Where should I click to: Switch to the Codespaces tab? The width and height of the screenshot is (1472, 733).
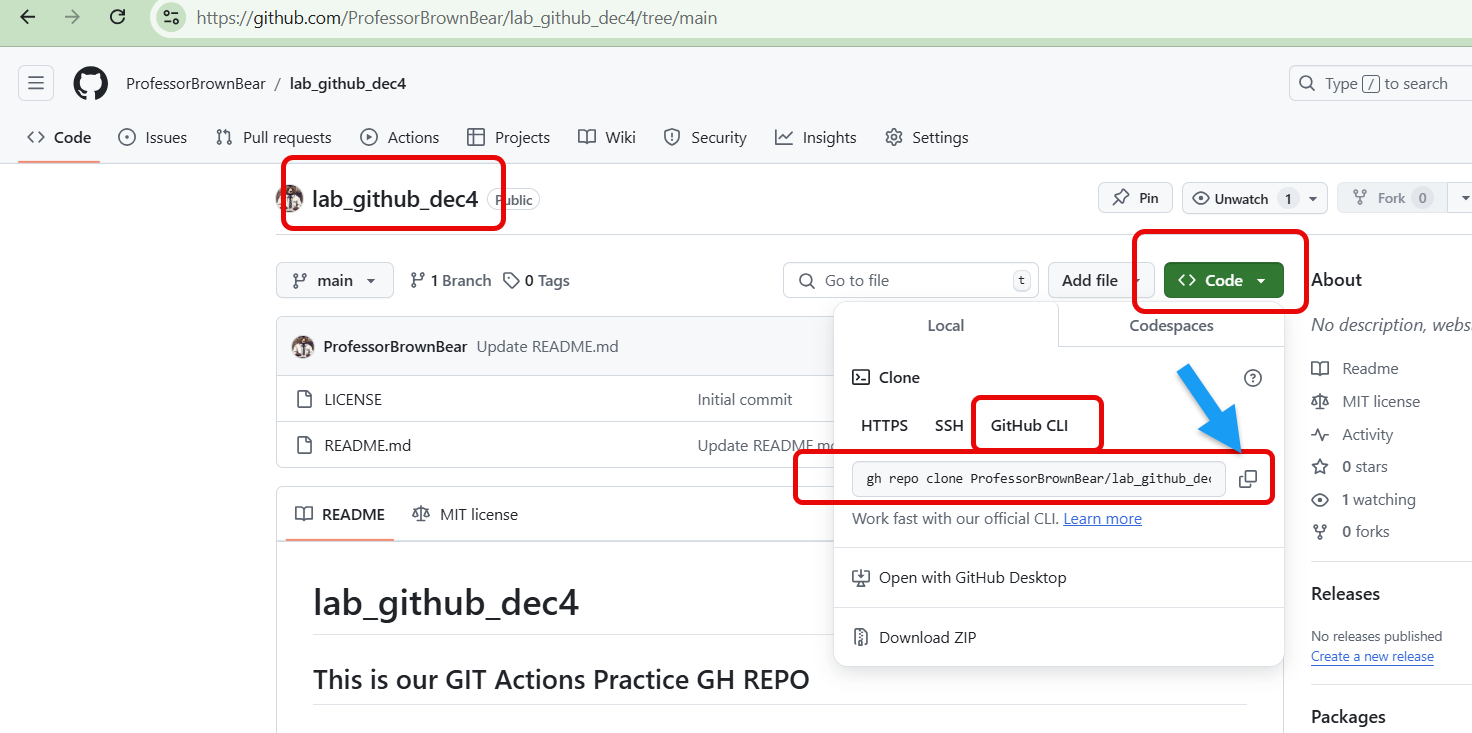pos(1171,326)
